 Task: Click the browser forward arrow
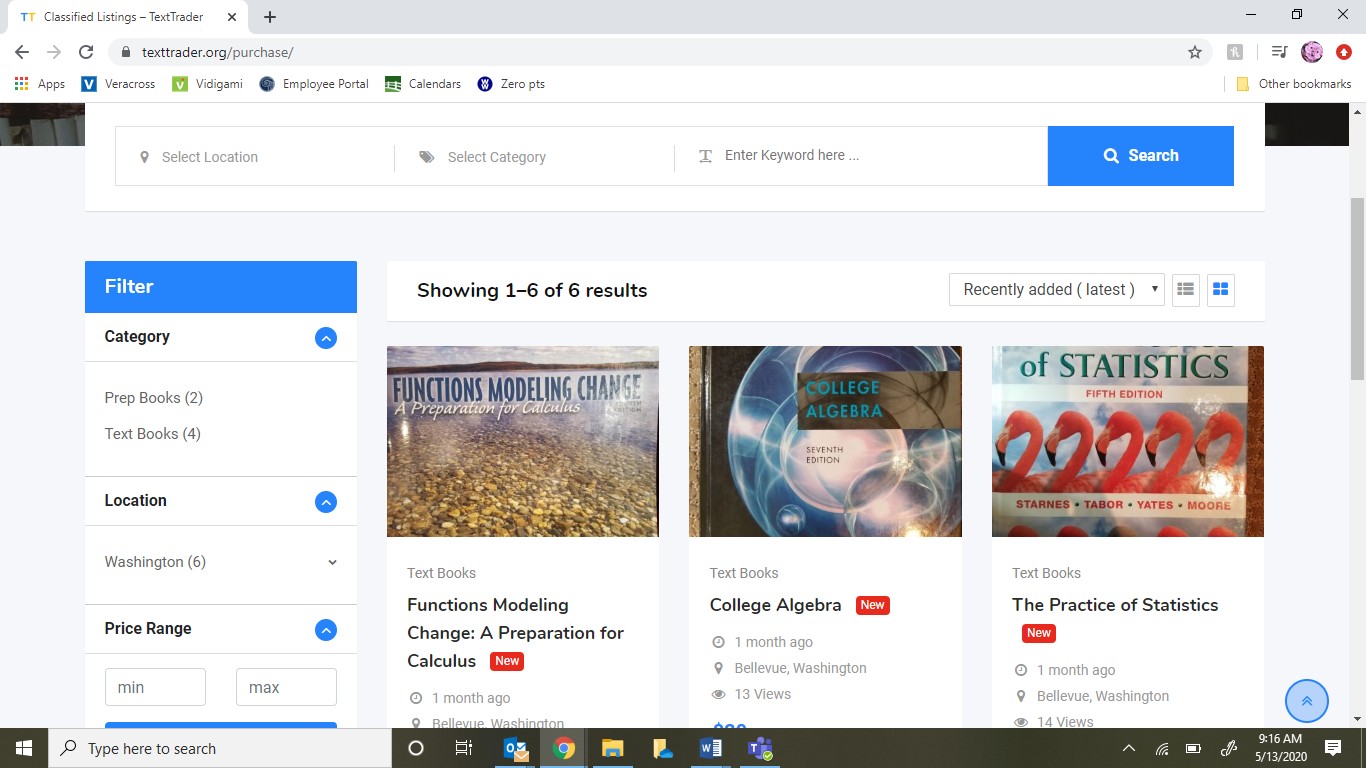click(x=54, y=52)
